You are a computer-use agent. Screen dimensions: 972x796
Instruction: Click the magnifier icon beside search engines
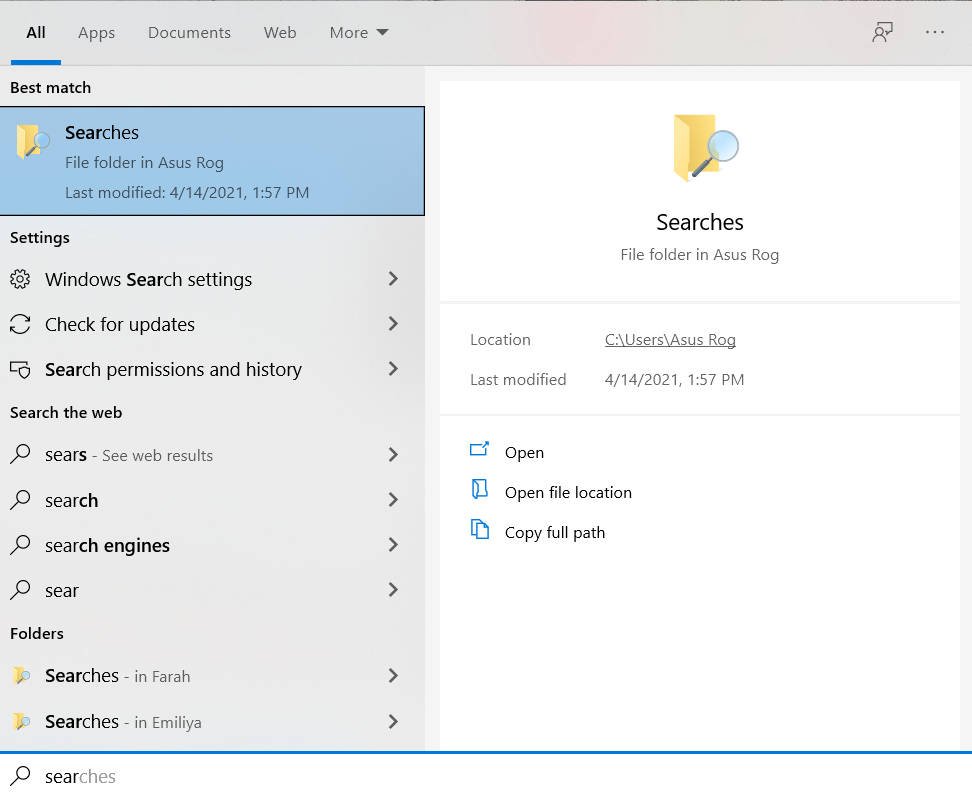click(x=20, y=545)
